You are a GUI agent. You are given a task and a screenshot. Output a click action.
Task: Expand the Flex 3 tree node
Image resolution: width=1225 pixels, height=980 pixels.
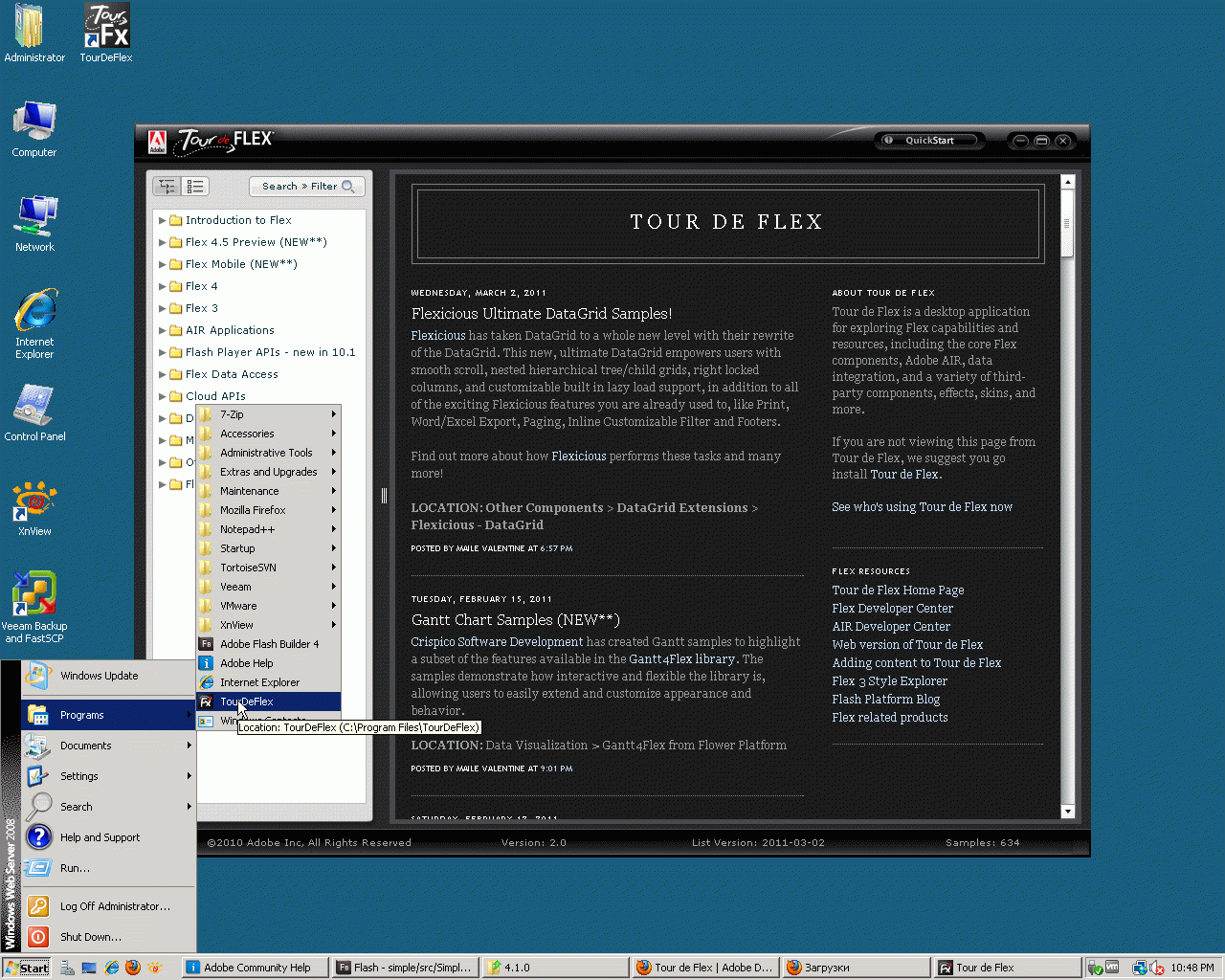coord(163,308)
